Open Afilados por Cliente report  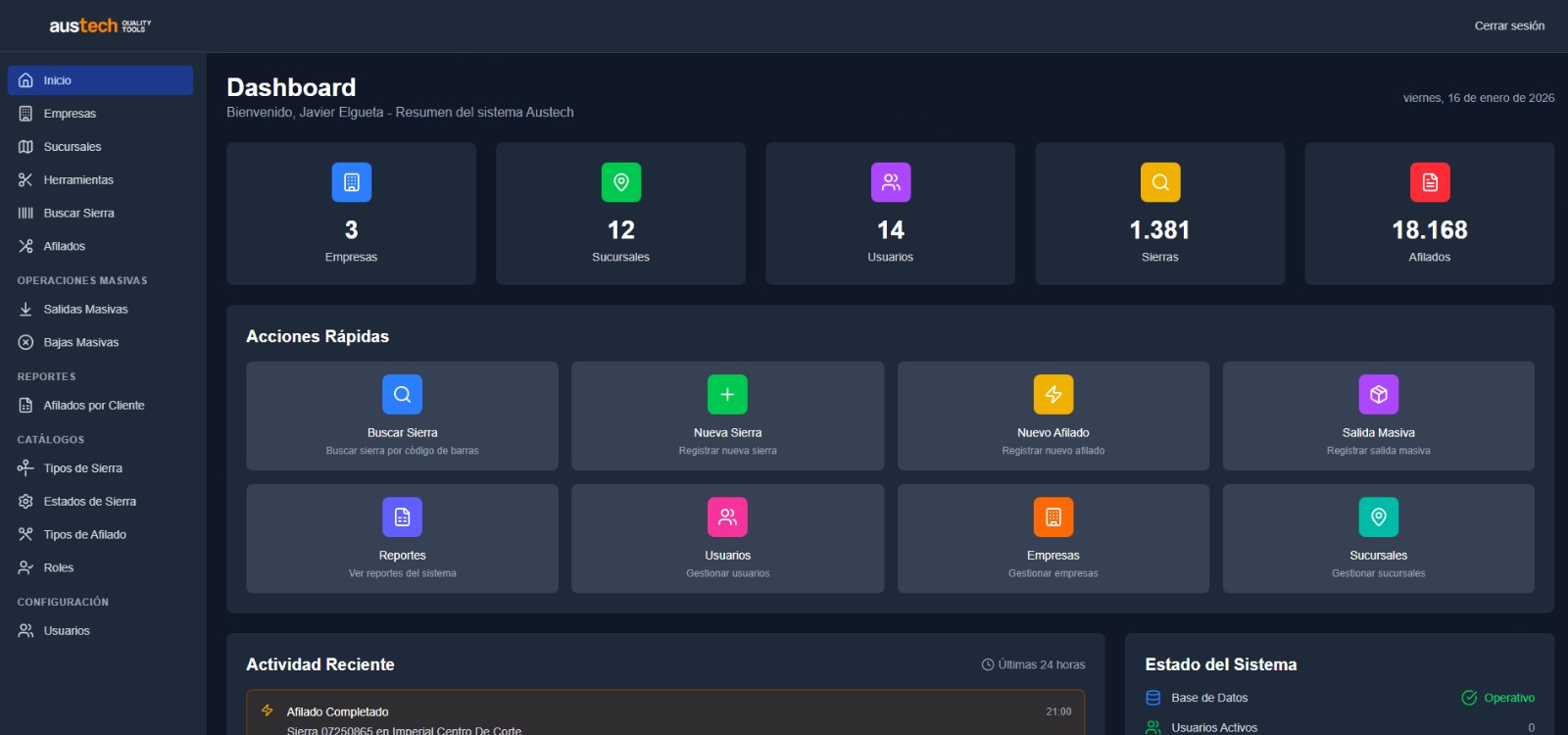click(x=100, y=406)
